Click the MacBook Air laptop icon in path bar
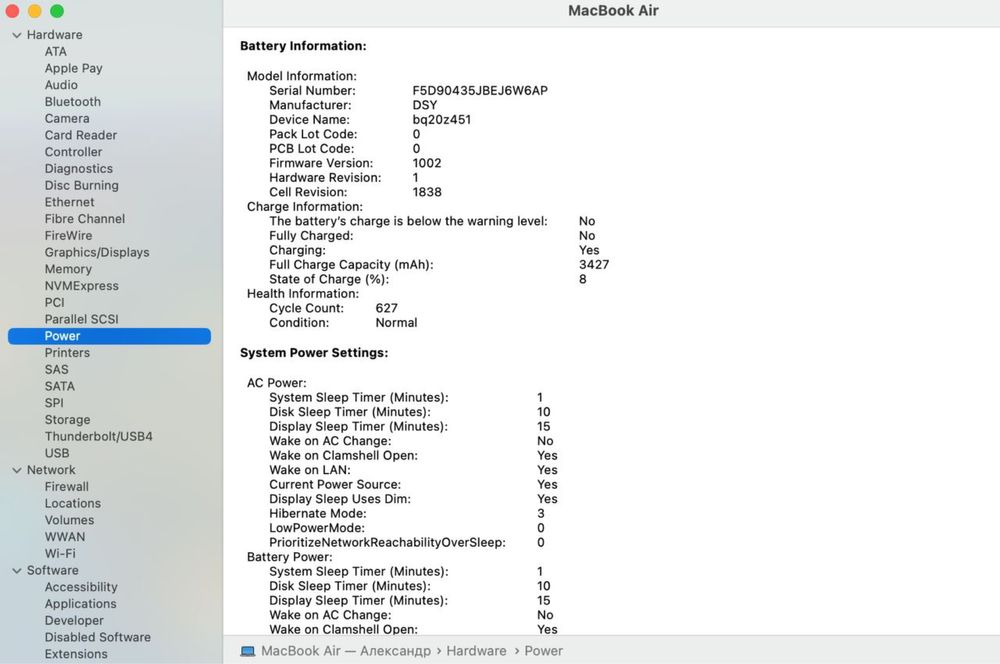The image size is (1000, 664). [247, 651]
